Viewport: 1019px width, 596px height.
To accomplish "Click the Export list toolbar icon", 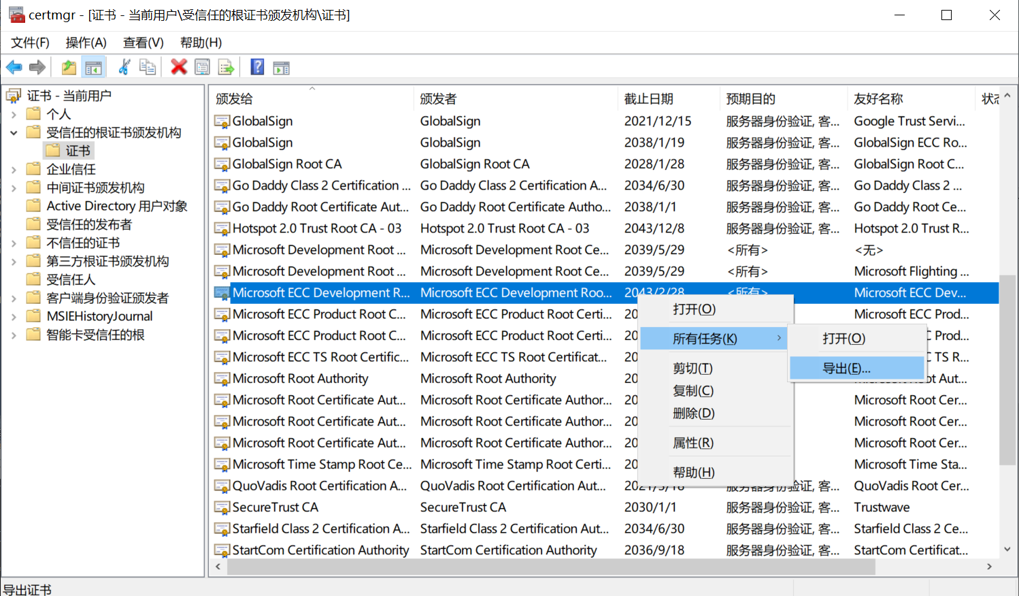I will pyautogui.click(x=226, y=67).
